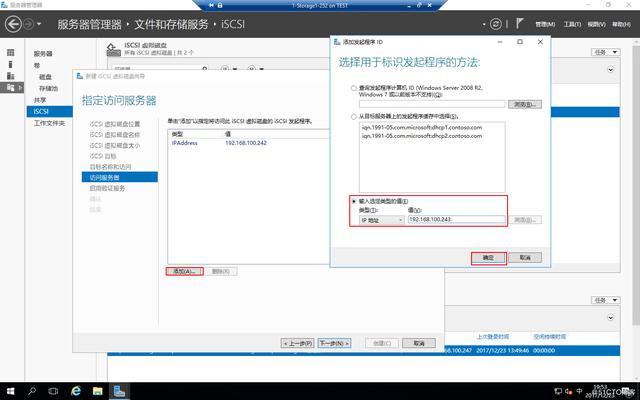
Task: Click < 上一步(P) in the wizard
Action: 298,343
